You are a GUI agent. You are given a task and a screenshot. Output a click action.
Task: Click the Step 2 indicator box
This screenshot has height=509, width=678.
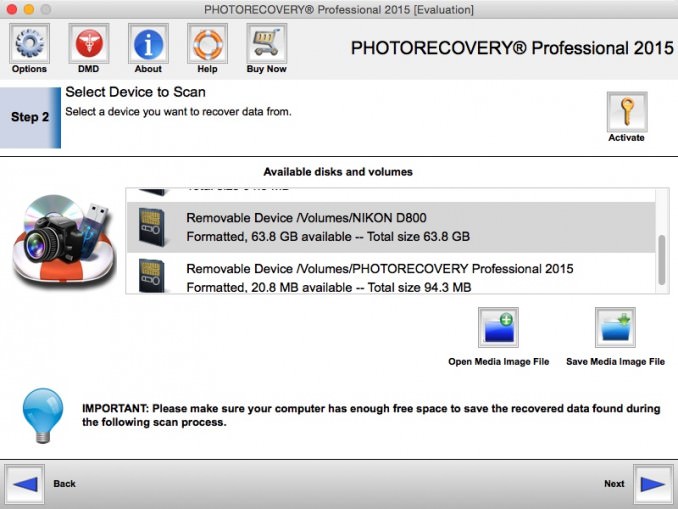[x=30, y=117]
